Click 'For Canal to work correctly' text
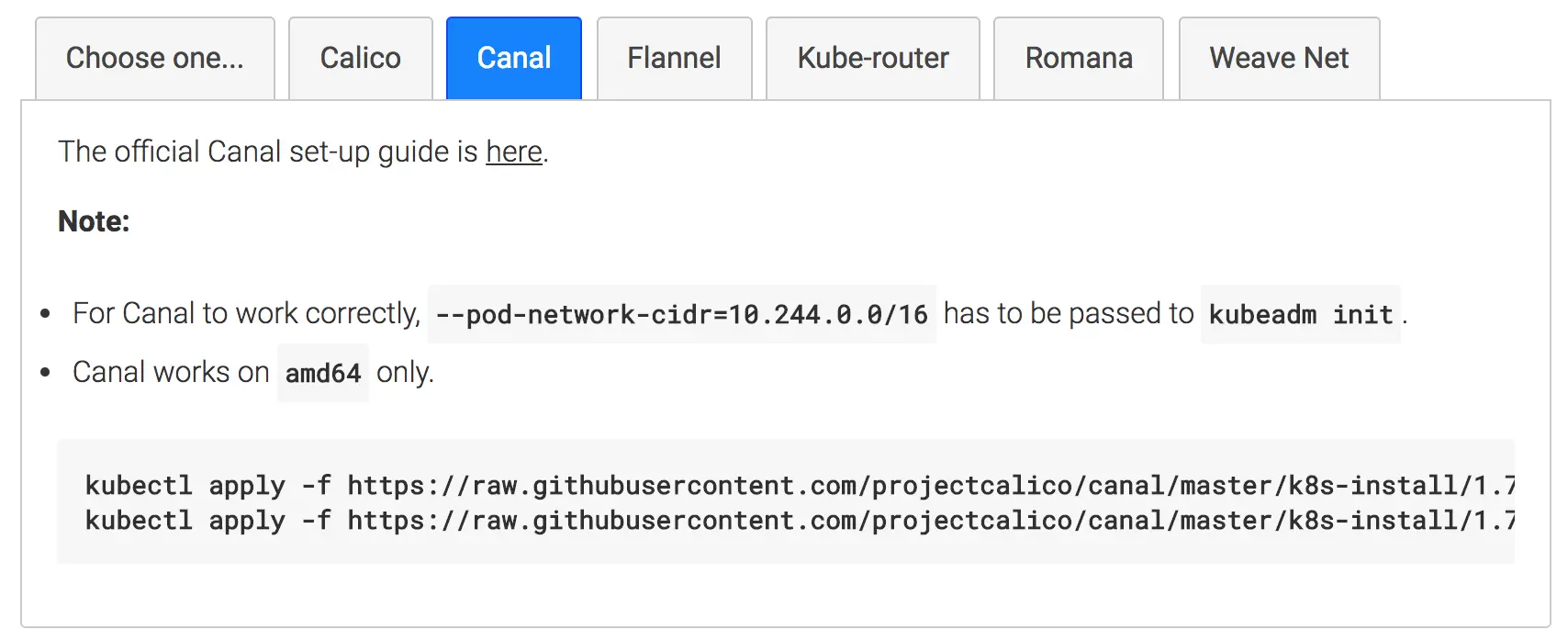 tap(246, 313)
